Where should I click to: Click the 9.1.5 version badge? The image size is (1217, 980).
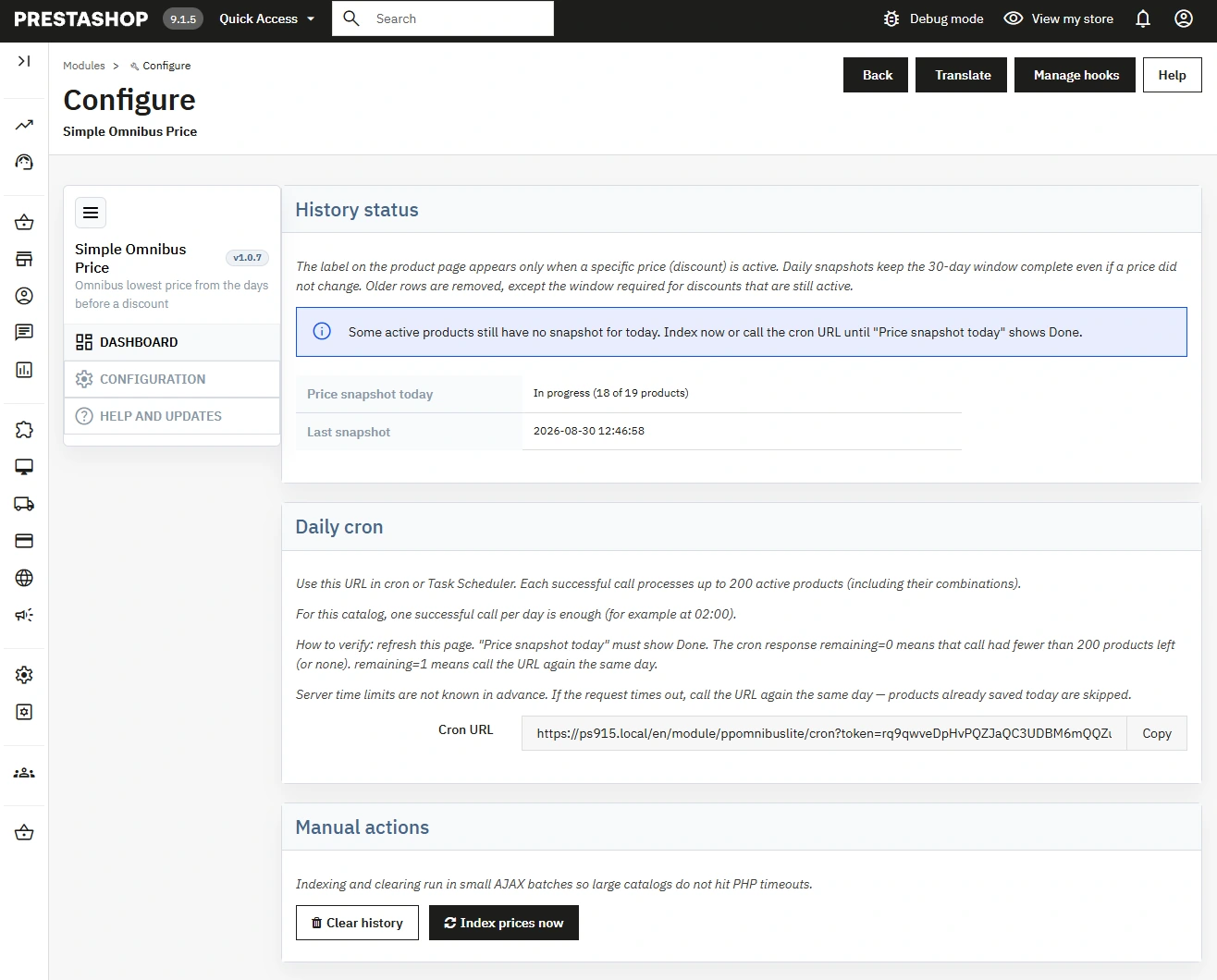(183, 18)
